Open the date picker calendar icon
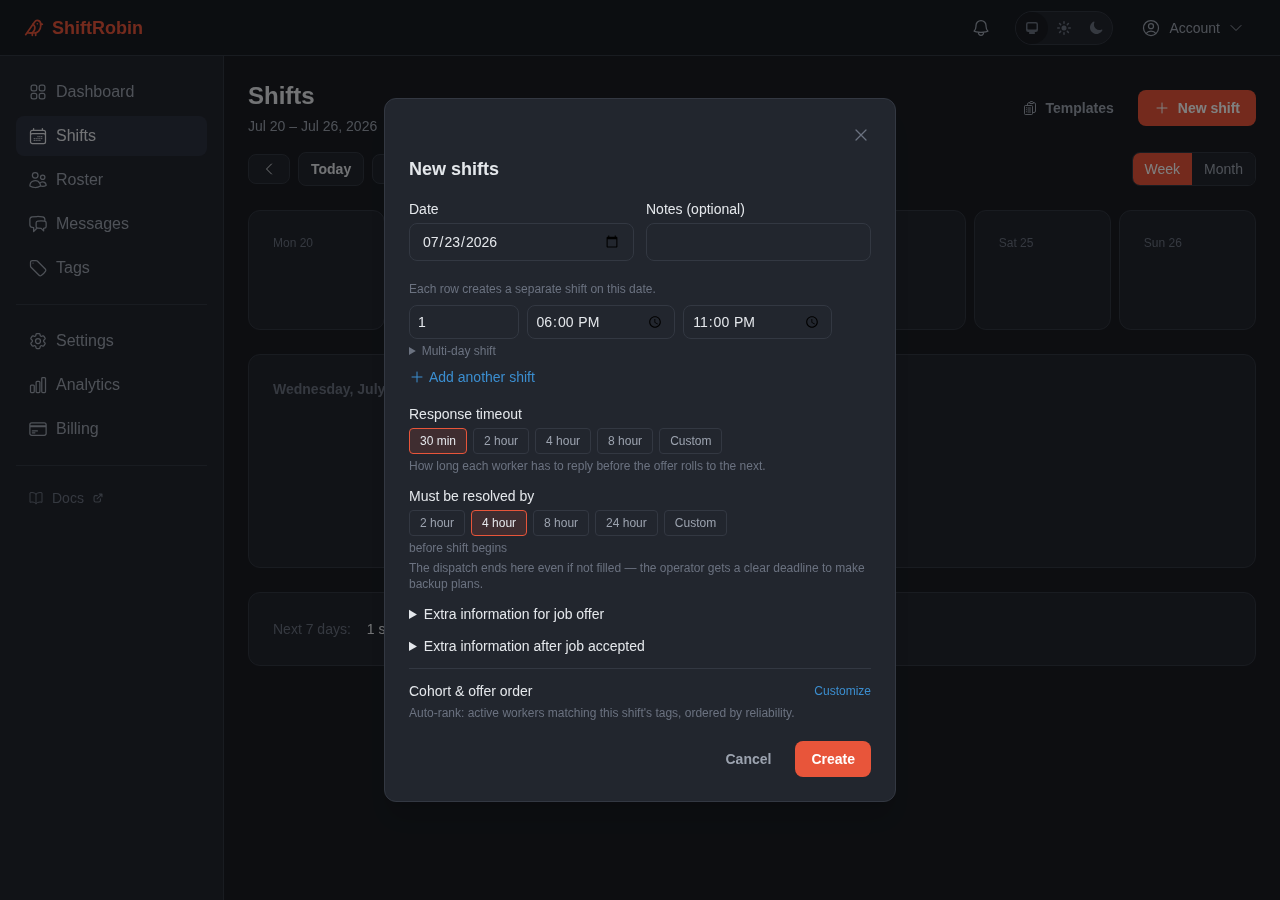This screenshot has height=900, width=1280. [612, 242]
